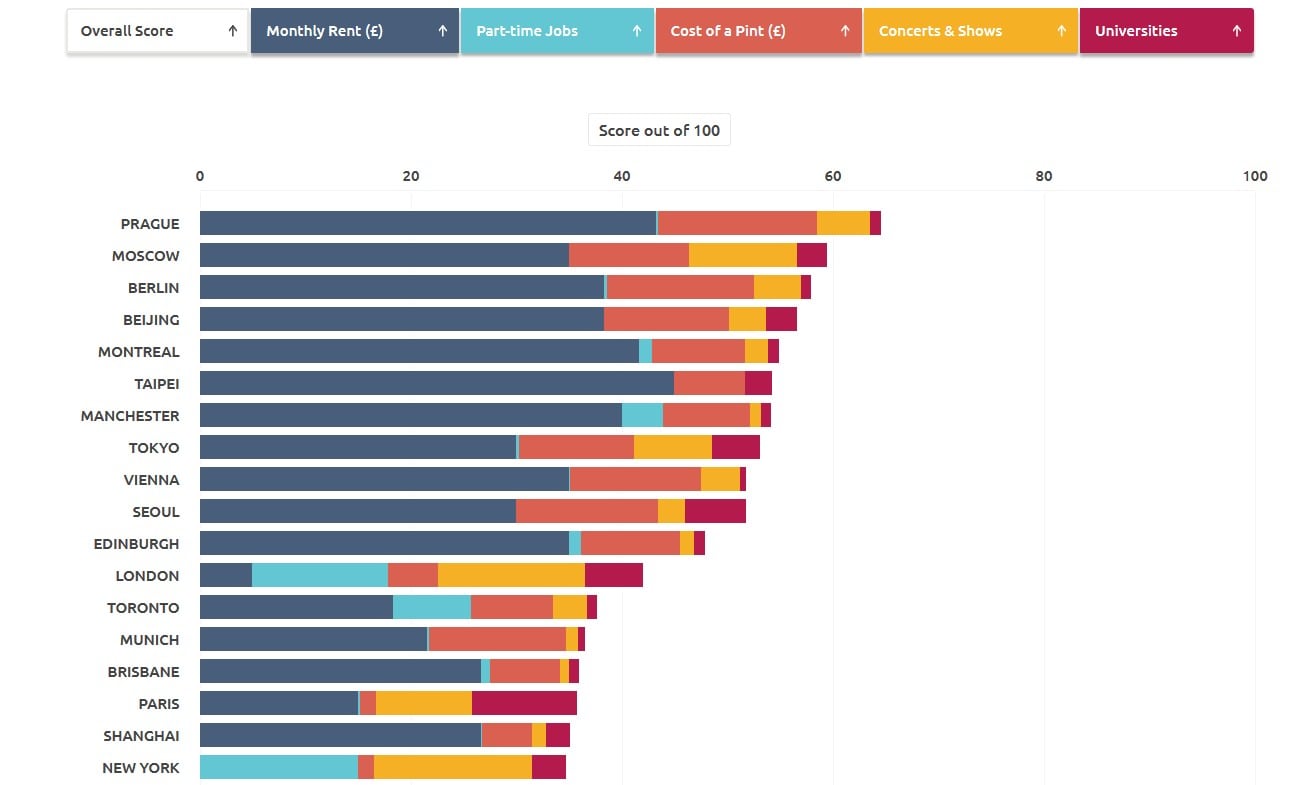Click Toronto's teal part-time jobs segment
This screenshot has height=785, width=1313.
pos(432,607)
